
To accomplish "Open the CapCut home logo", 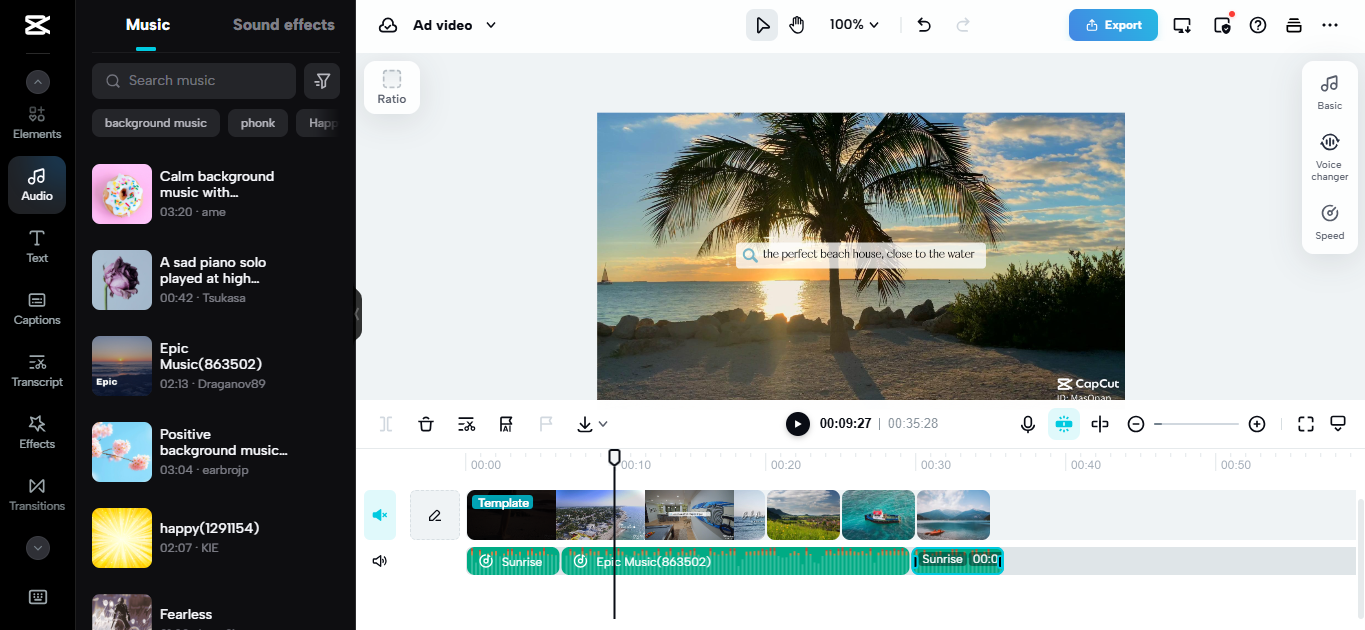I will coord(37,24).
